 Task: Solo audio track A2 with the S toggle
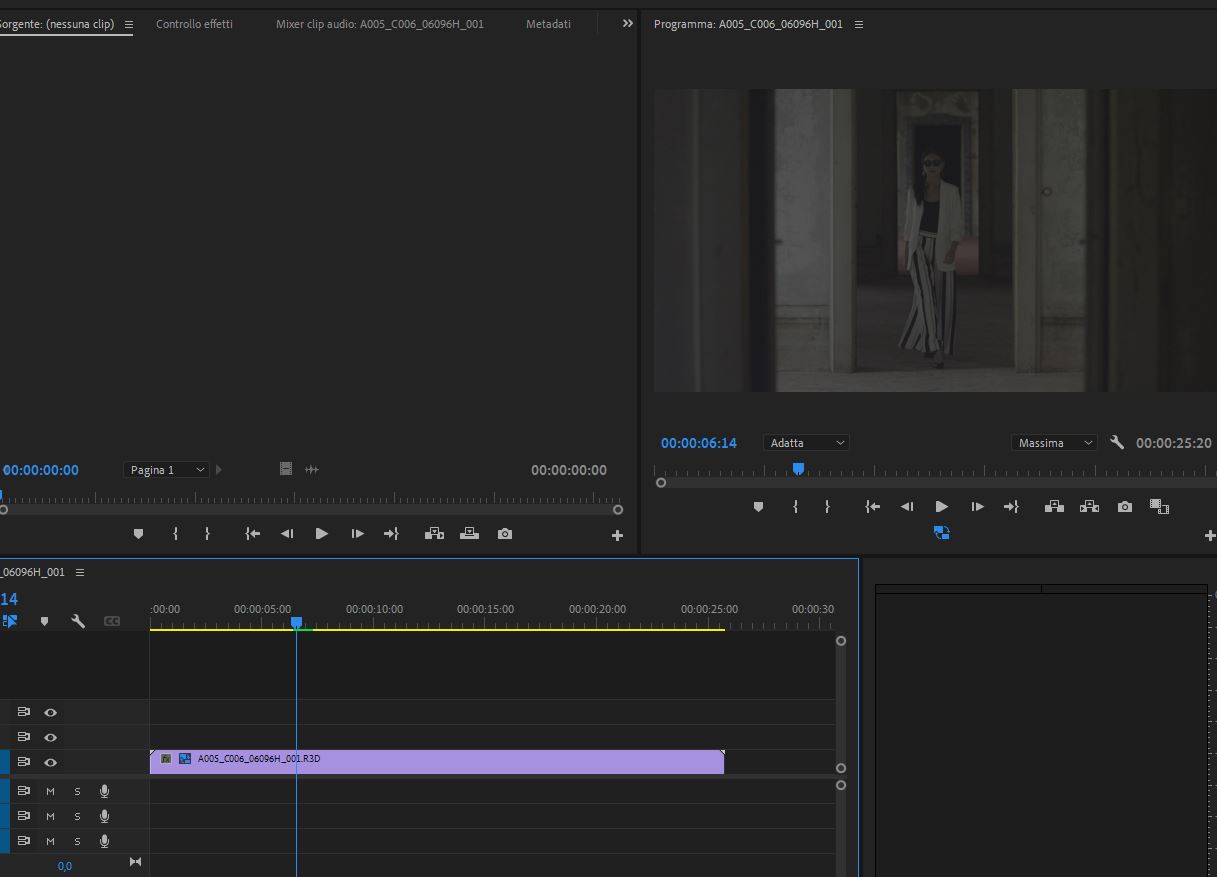click(x=76, y=815)
